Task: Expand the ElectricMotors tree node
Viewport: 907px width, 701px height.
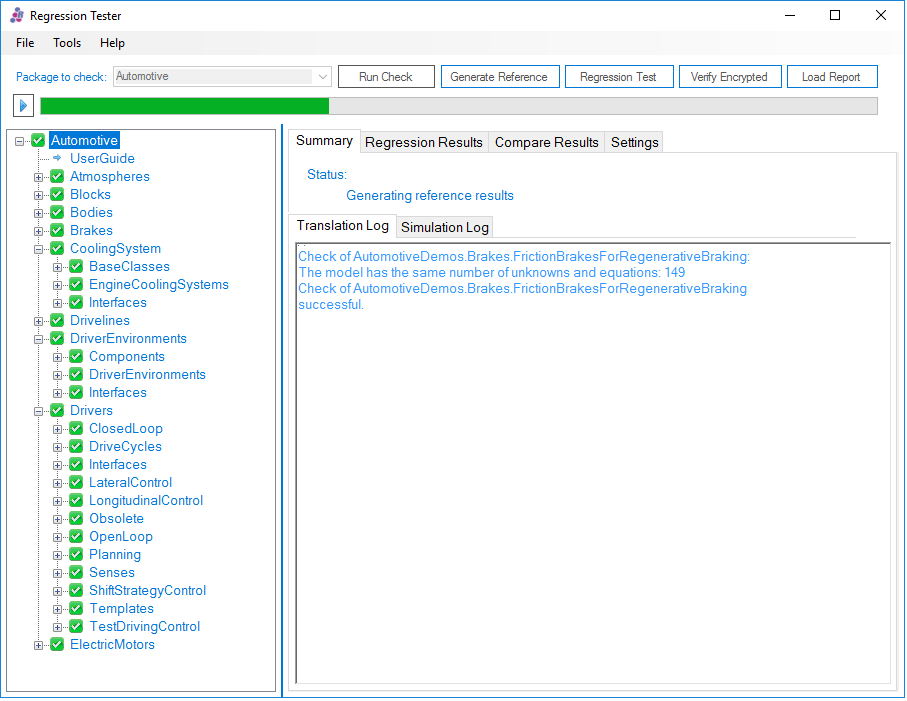Action: pyautogui.click(x=38, y=645)
